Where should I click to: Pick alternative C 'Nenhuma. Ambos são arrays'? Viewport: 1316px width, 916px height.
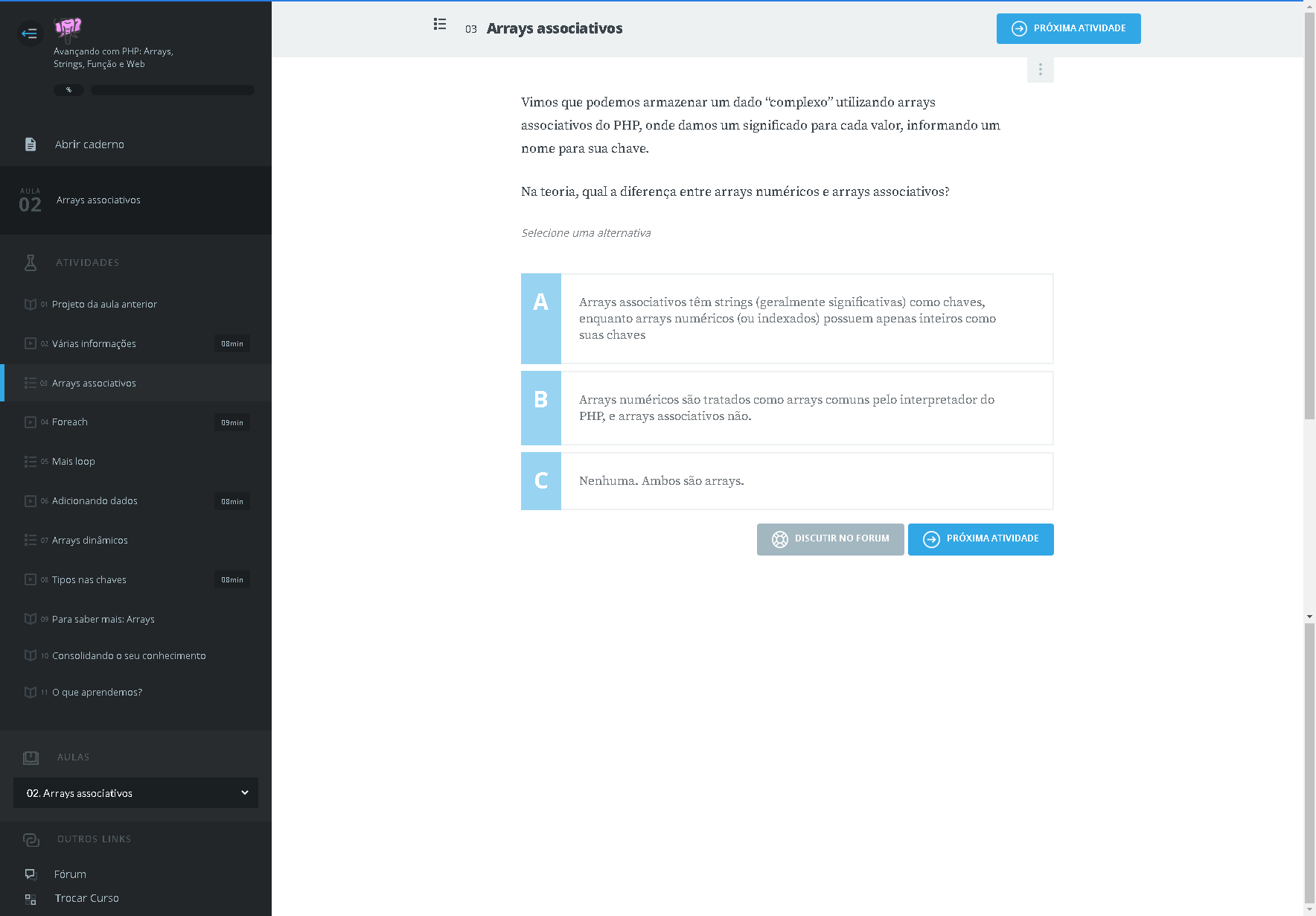pos(787,481)
